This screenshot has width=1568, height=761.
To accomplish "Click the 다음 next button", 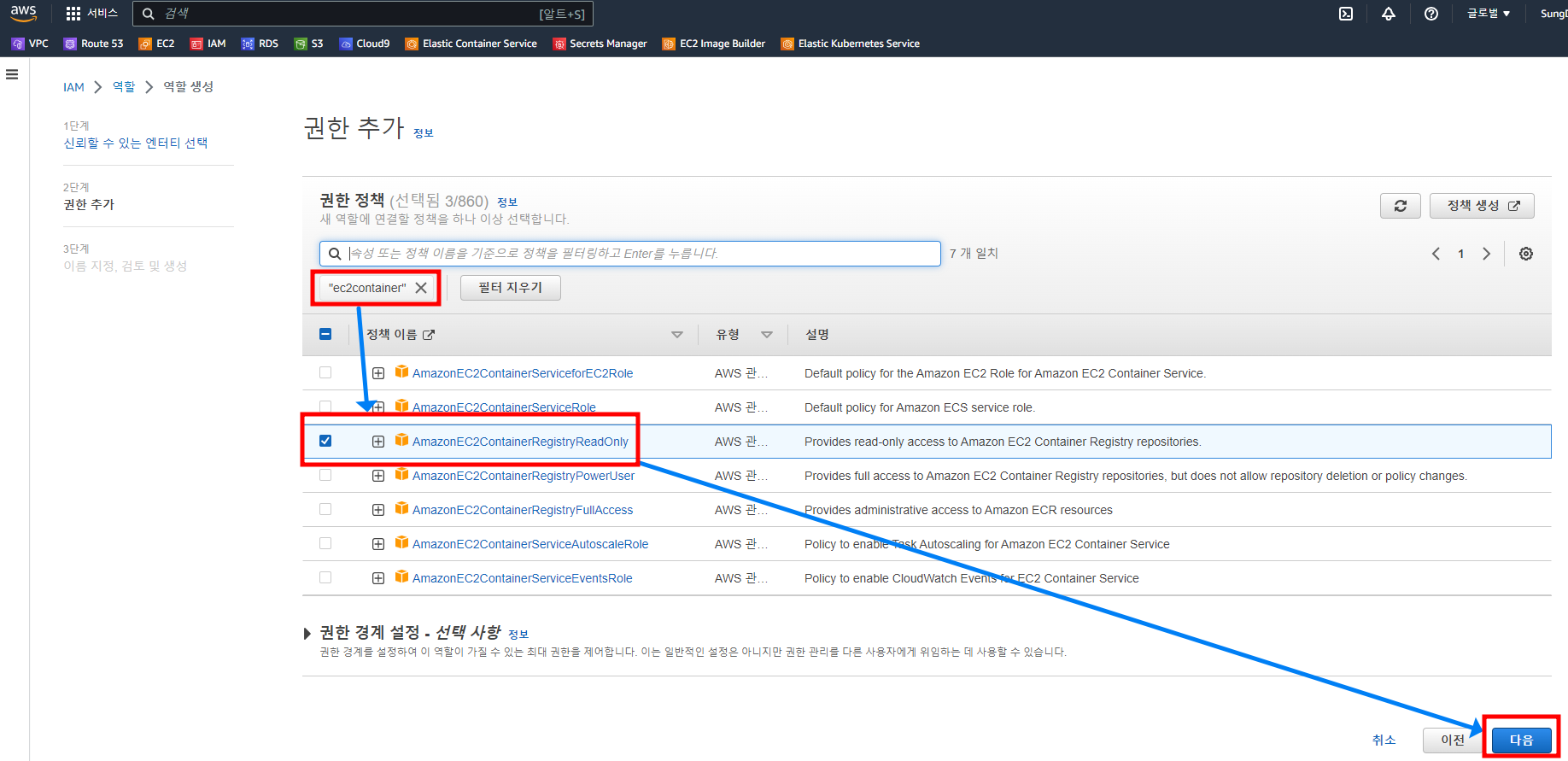I will coord(1522,741).
